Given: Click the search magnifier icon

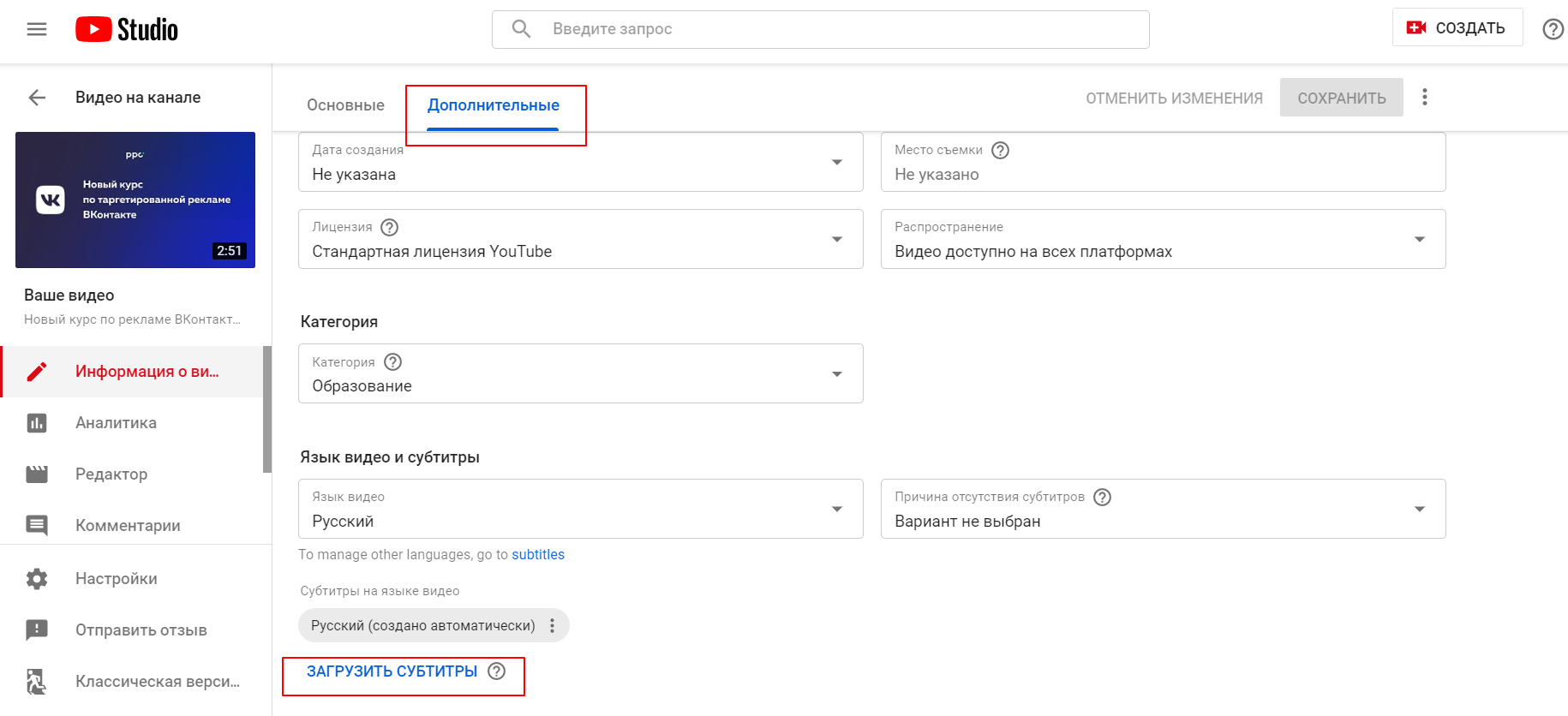Looking at the screenshot, I should (x=521, y=29).
